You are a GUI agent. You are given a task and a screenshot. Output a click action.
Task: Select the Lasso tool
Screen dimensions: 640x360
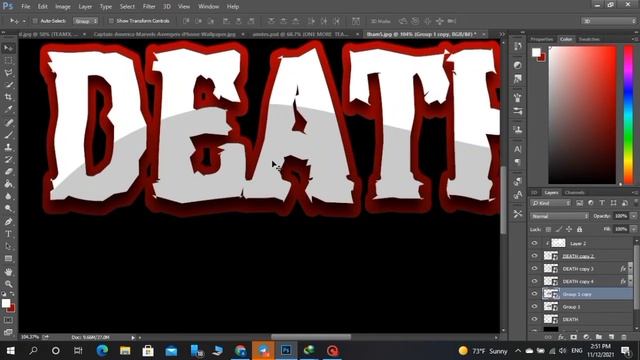pos(8,73)
